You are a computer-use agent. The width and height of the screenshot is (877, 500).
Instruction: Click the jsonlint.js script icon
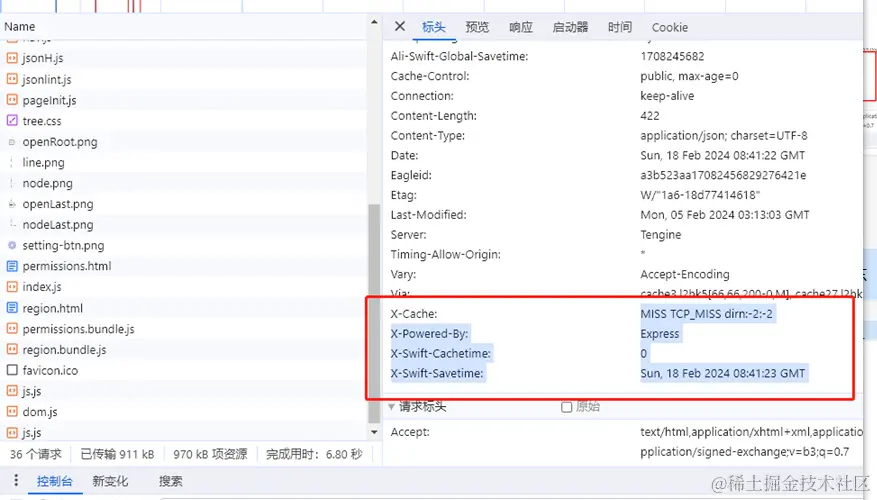point(12,79)
